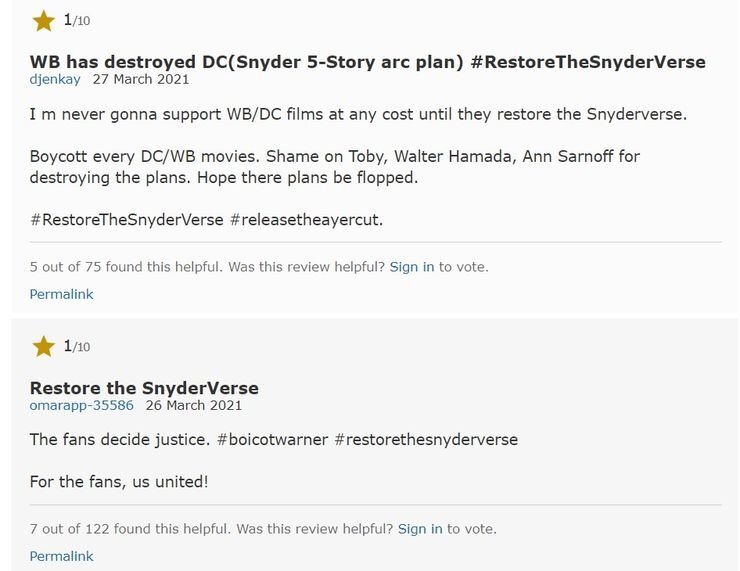The width and height of the screenshot is (740, 571).
Task: Open the 'WB has destroyed DC' review title
Action: click(367, 61)
